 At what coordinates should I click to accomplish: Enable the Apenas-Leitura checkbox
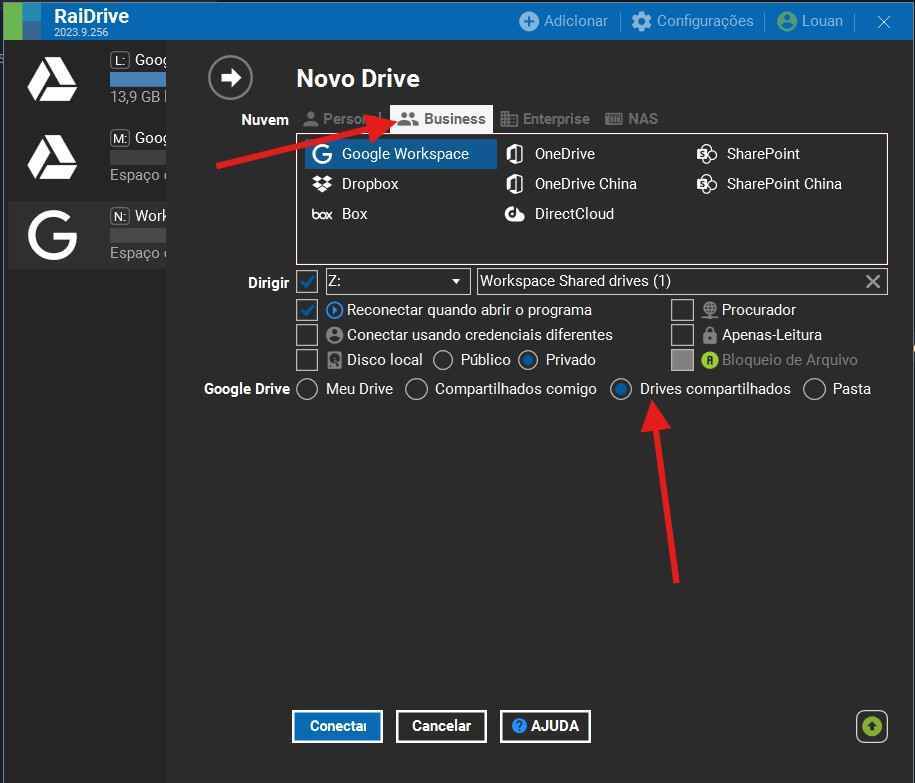(682, 335)
